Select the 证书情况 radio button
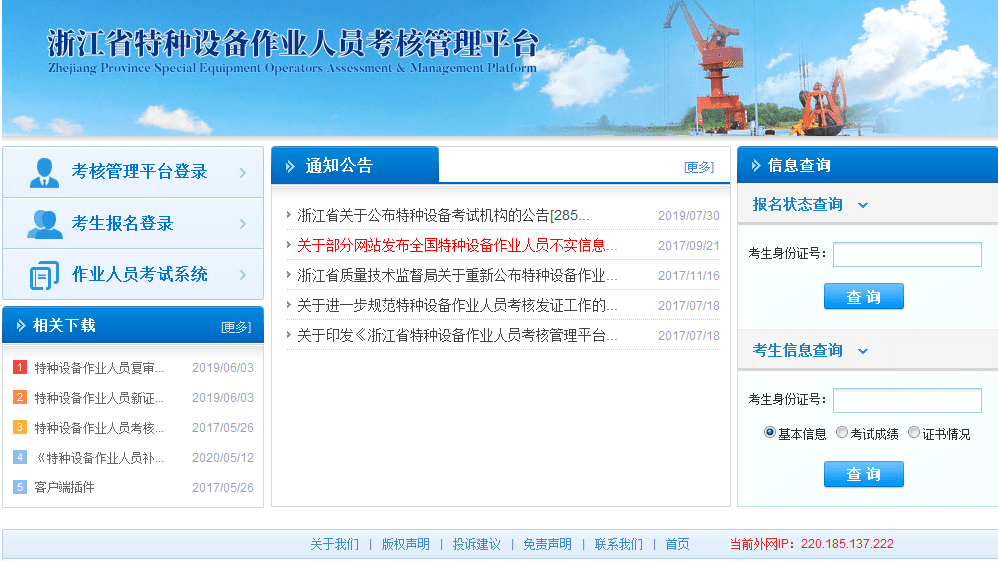Image resolution: width=998 pixels, height=561 pixels. click(914, 433)
